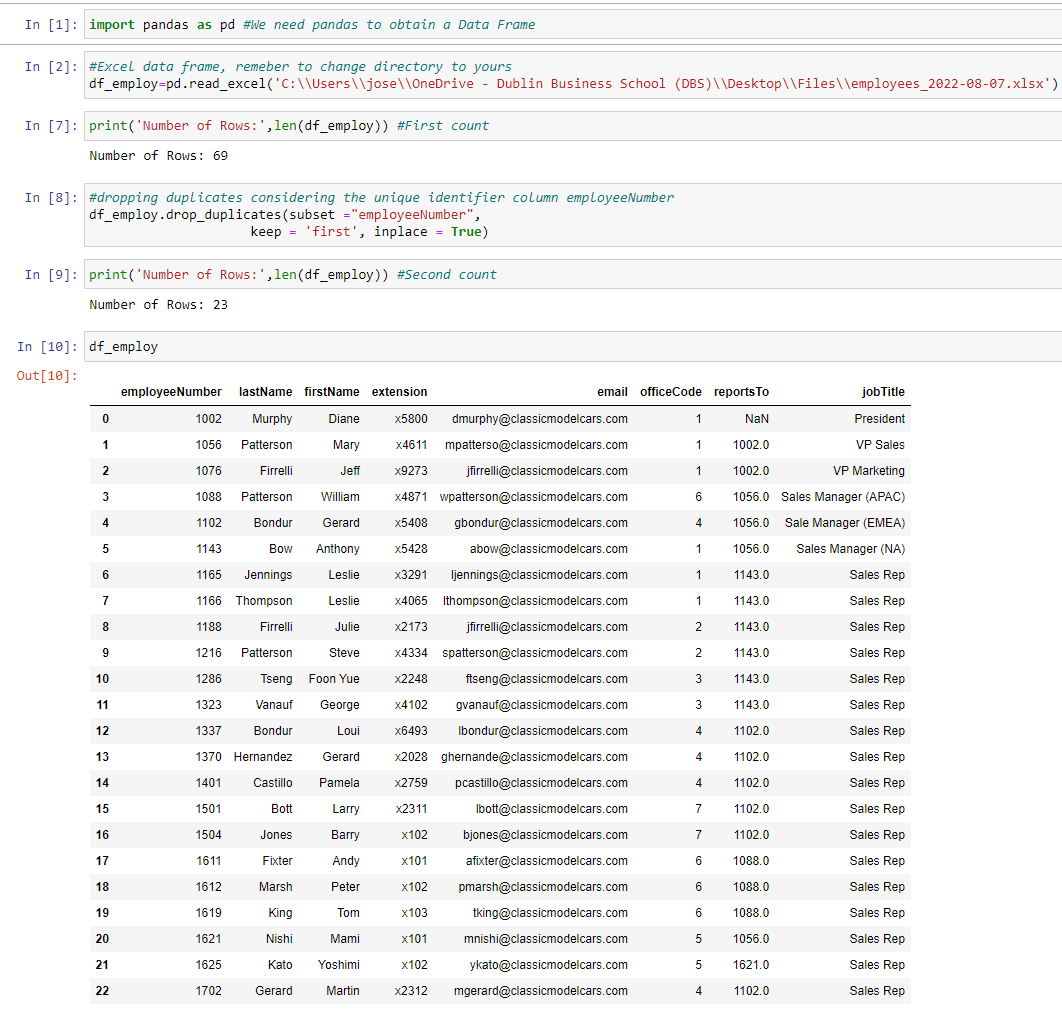This screenshot has width=1062, height=1017.
Task: Click first name Diane
Action: (344, 419)
